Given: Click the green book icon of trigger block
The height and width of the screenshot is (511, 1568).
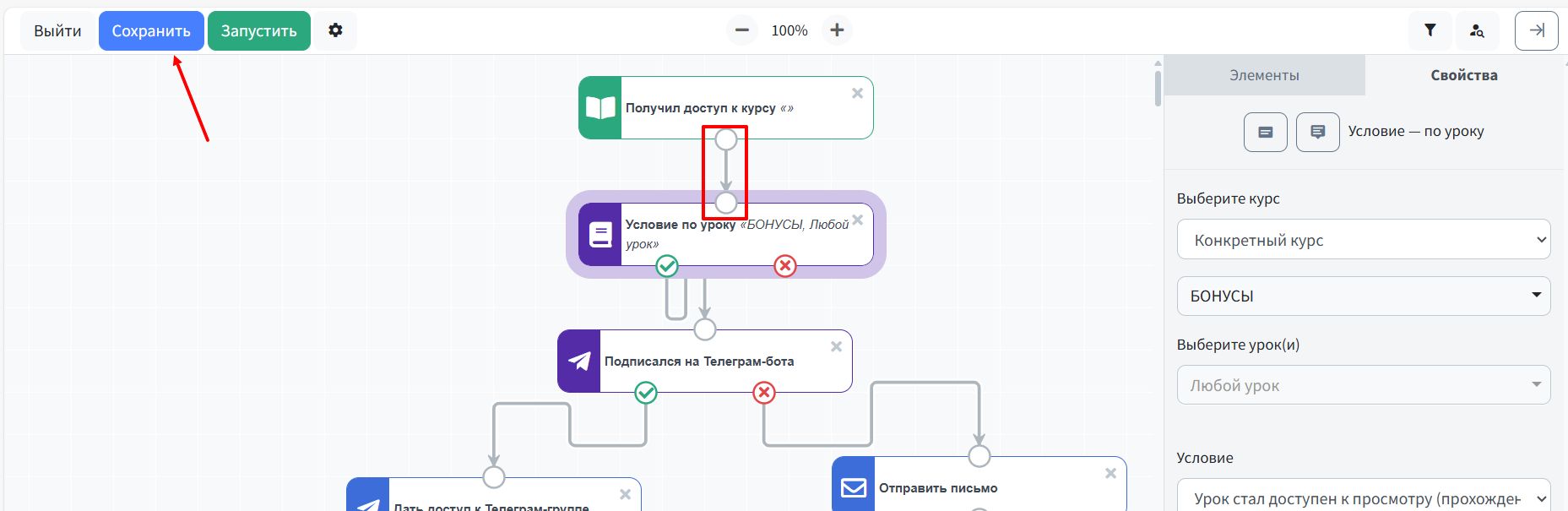Looking at the screenshot, I should [600, 108].
